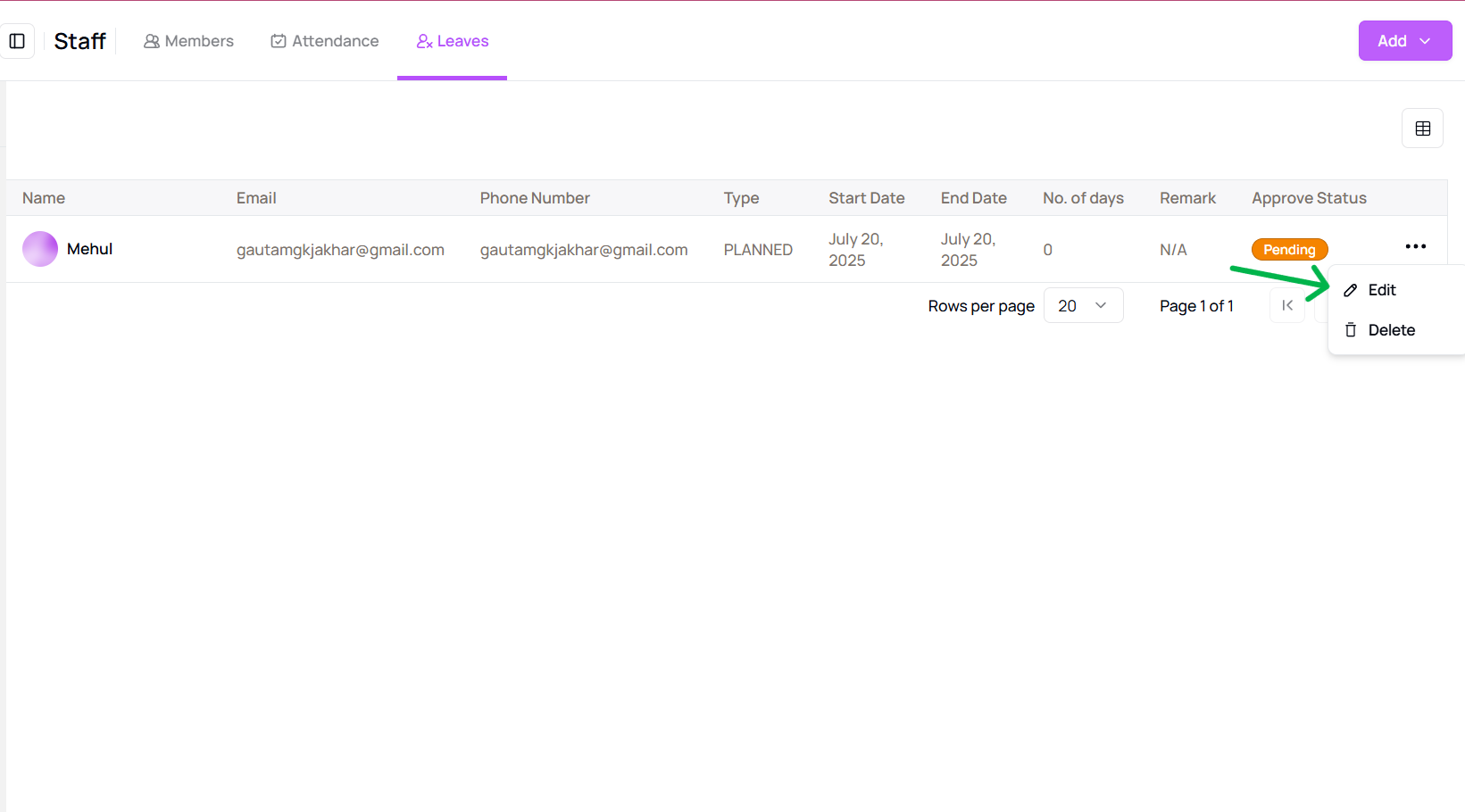Screen dimensions: 1465x812
Task: Click the Start Date column header
Action: point(866,198)
